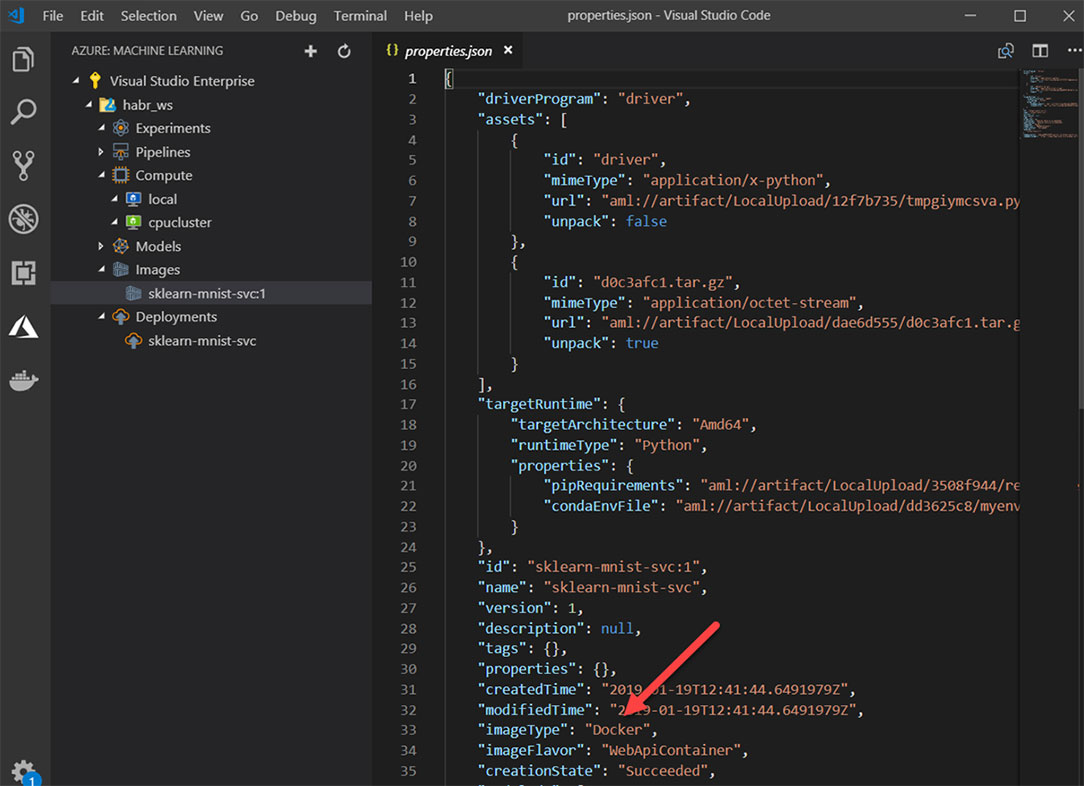Expand the Pipelines tree node
The height and width of the screenshot is (786, 1084).
(x=100, y=151)
